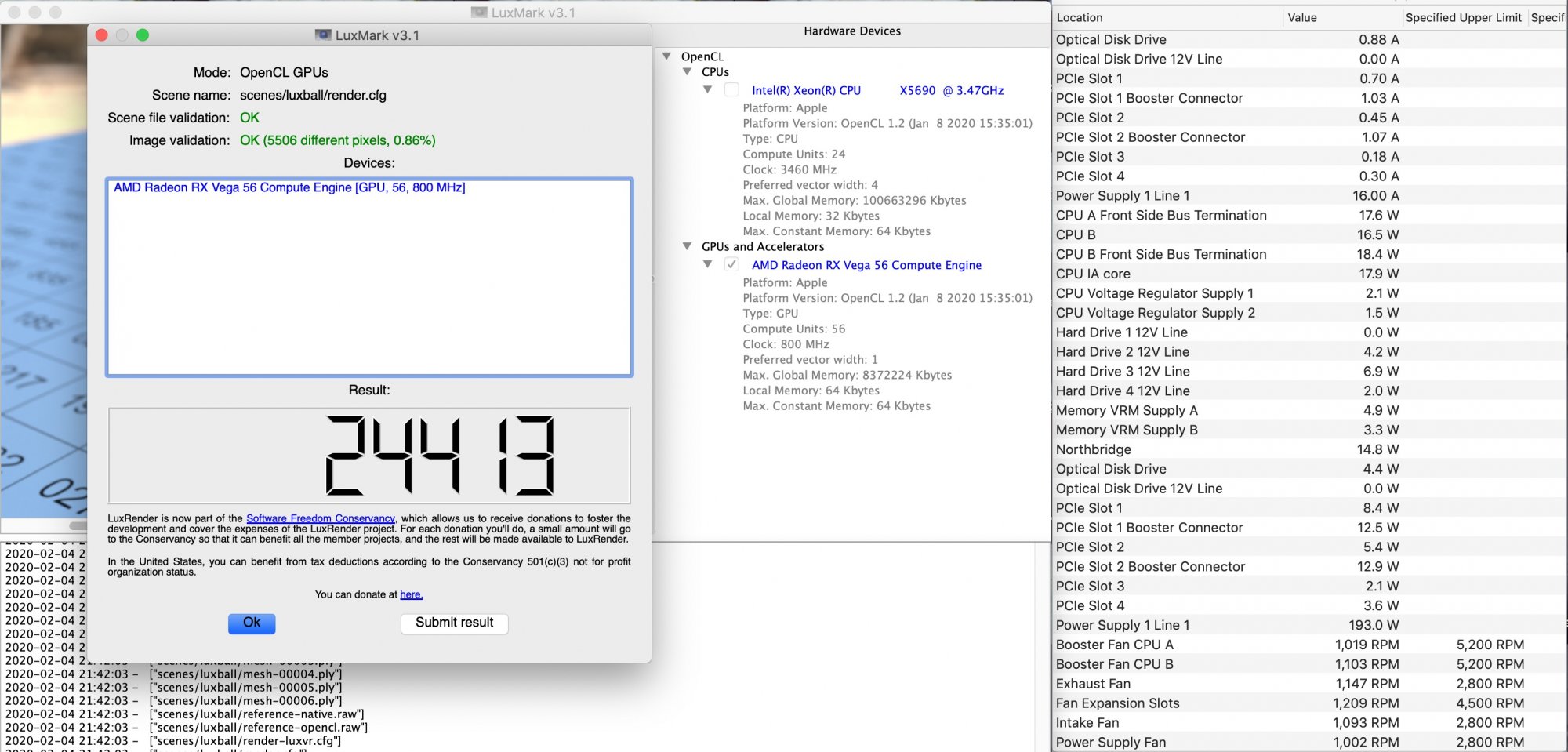
Task: Select the Power Supply 1 Line 1 16.00 A row
Action: click(x=1308, y=195)
